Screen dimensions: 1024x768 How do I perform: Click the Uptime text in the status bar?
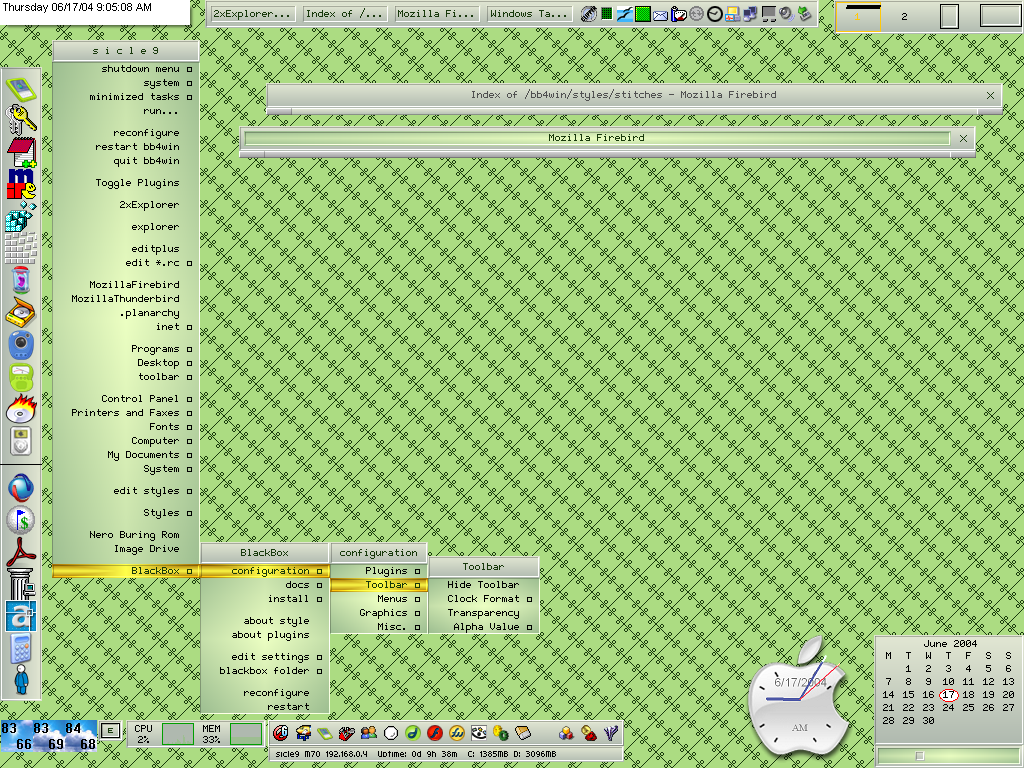[417, 754]
